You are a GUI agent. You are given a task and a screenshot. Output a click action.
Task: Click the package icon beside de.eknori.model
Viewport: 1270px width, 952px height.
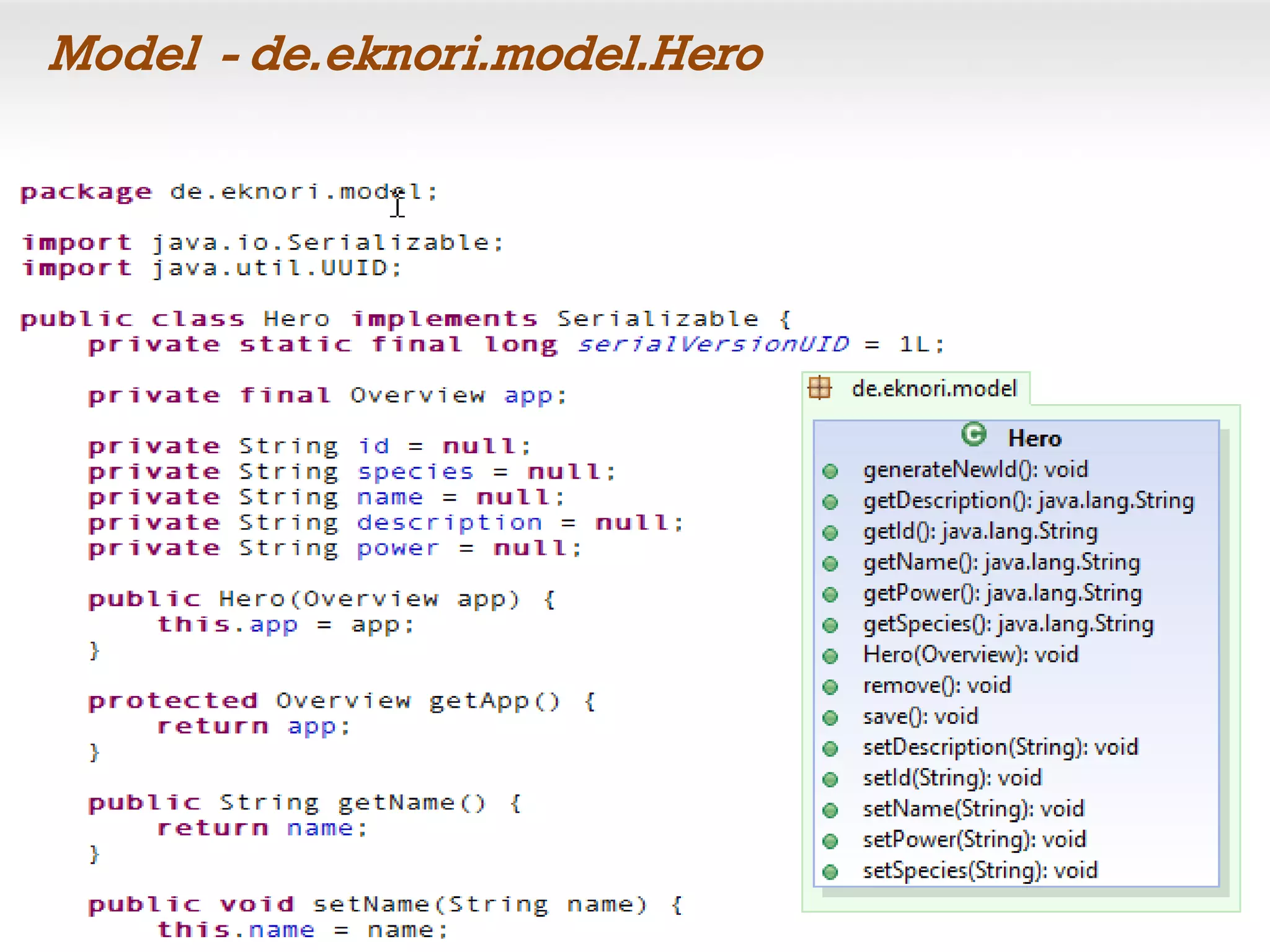[820, 388]
